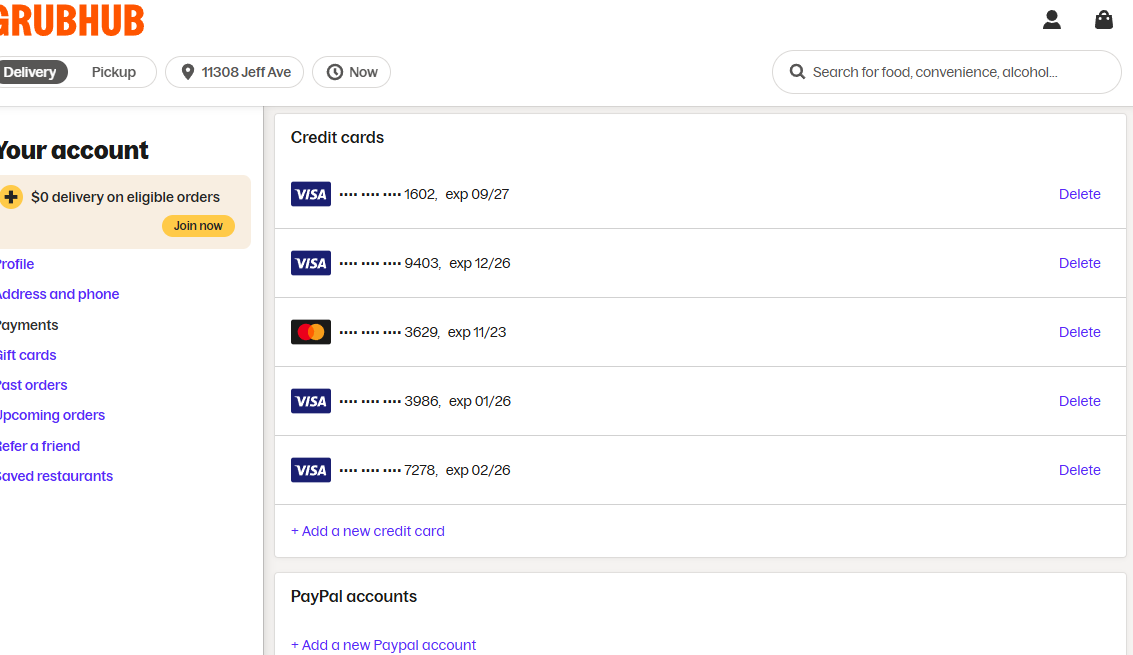Click the Visa logo for card 7278

pyautogui.click(x=311, y=470)
